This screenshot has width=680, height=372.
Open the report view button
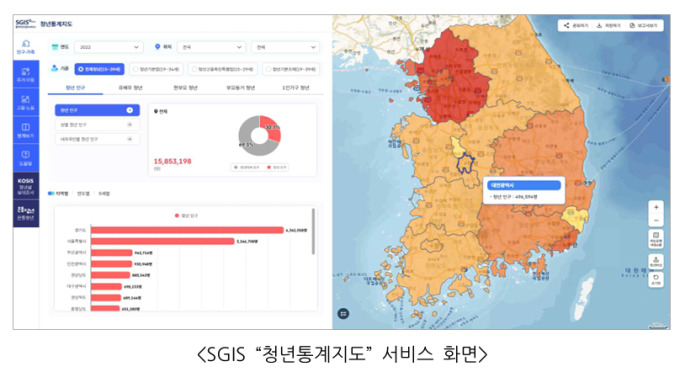[644, 26]
